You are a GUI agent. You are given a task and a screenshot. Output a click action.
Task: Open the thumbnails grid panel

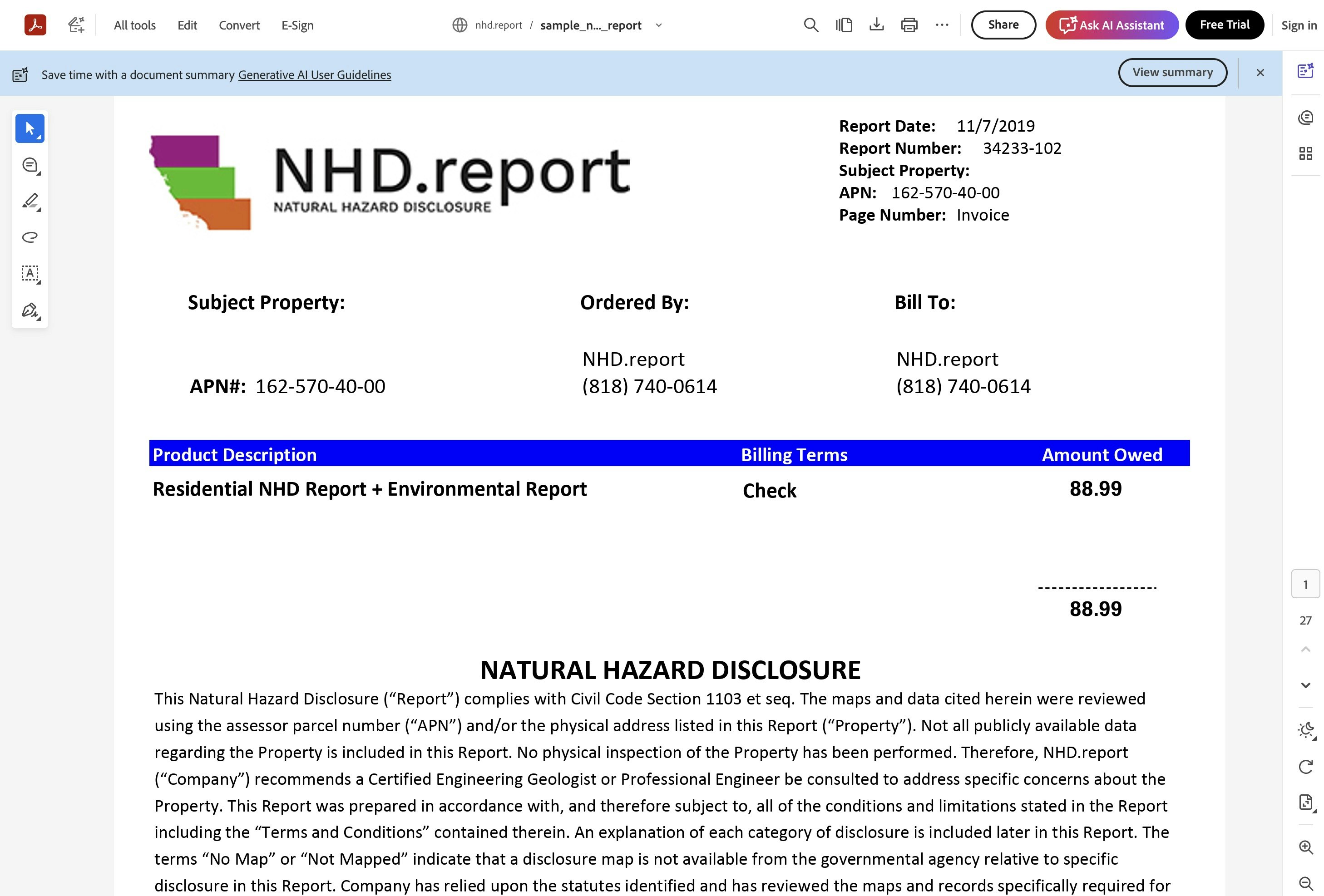click(1305, 153)
